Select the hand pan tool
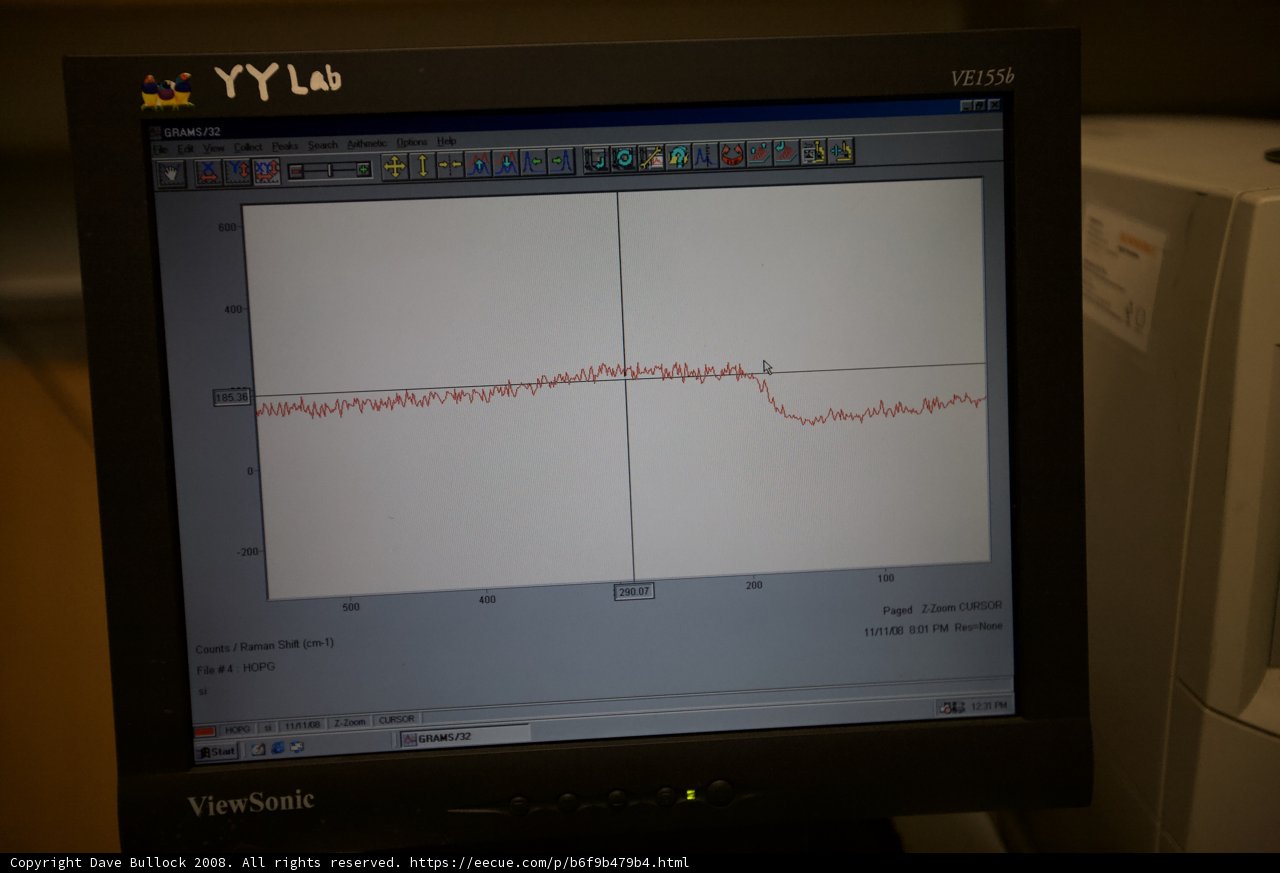Image resolution: width=1280 pixels, height=873 pixels. coord(171,173)
